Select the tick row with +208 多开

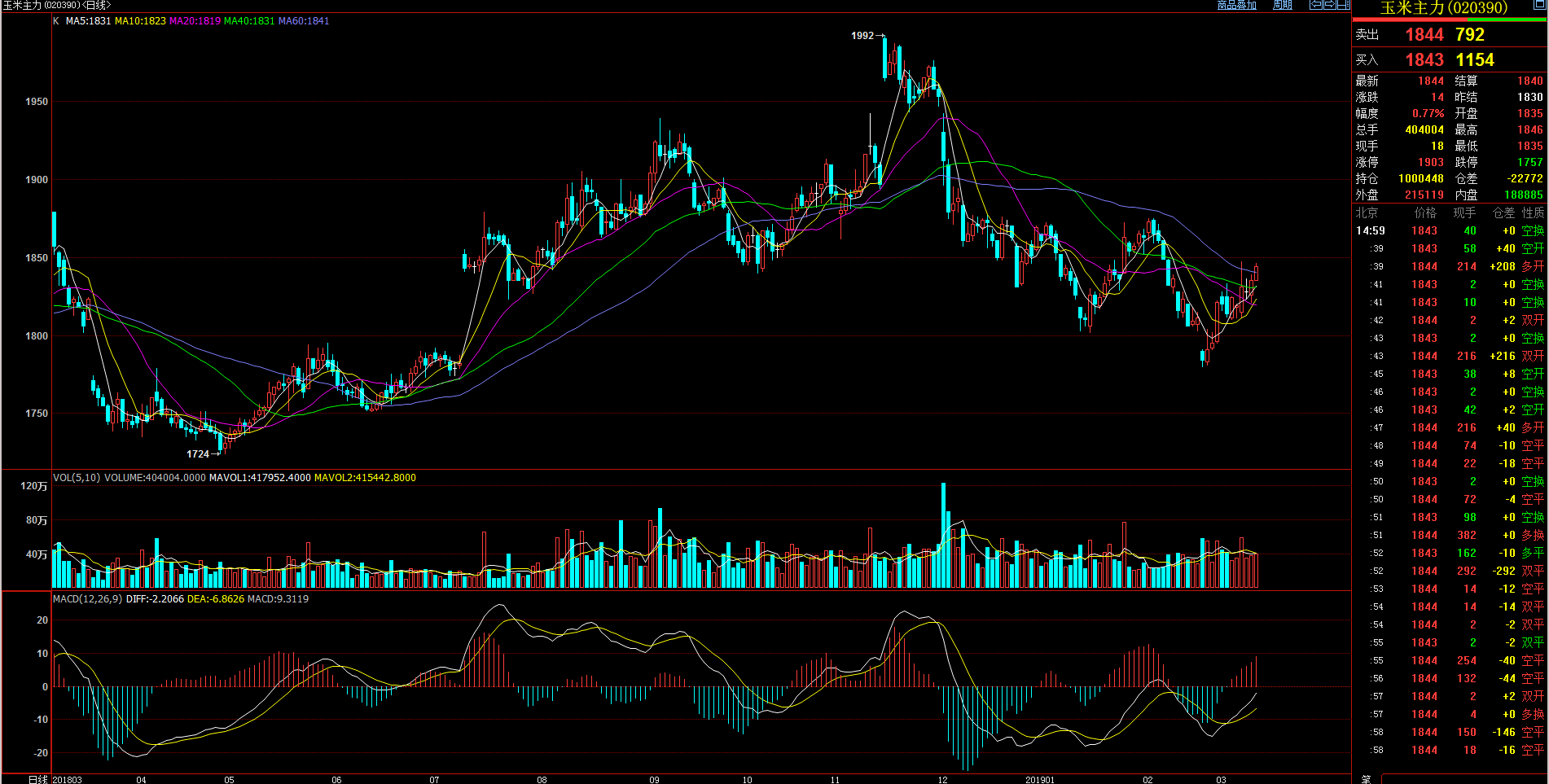pos(1450,266)
